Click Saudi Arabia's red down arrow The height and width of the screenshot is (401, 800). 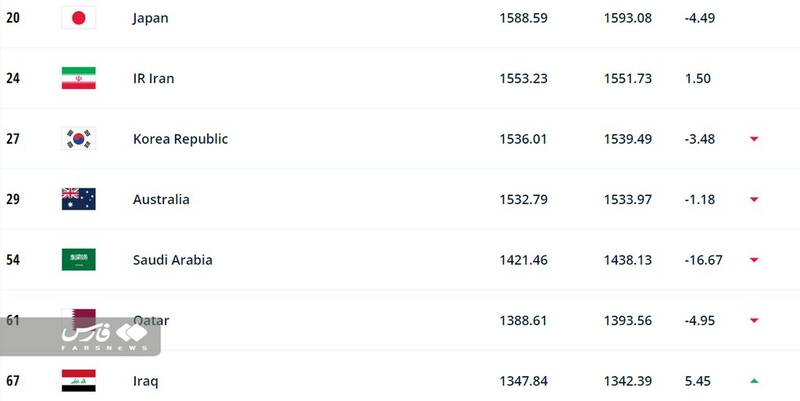point(754,261)
